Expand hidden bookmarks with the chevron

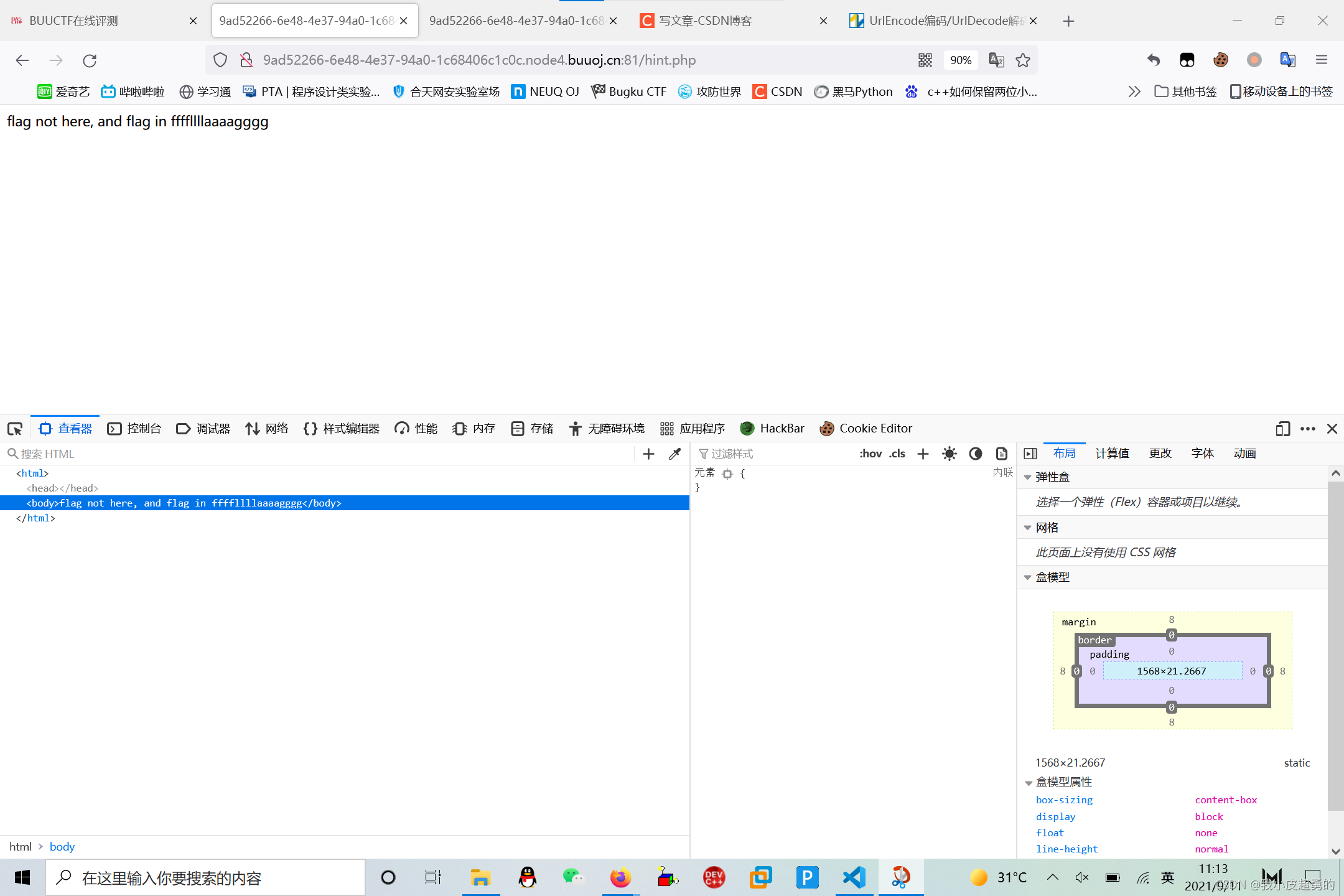(1134, 92)
